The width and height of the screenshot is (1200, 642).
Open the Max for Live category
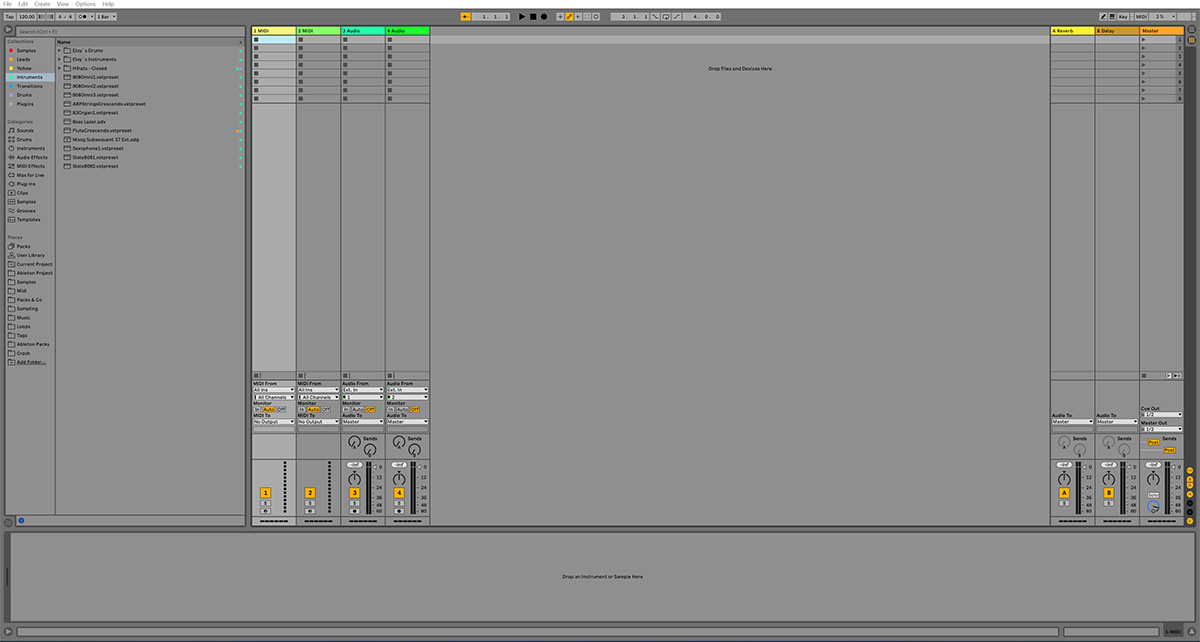pos(28,176)
